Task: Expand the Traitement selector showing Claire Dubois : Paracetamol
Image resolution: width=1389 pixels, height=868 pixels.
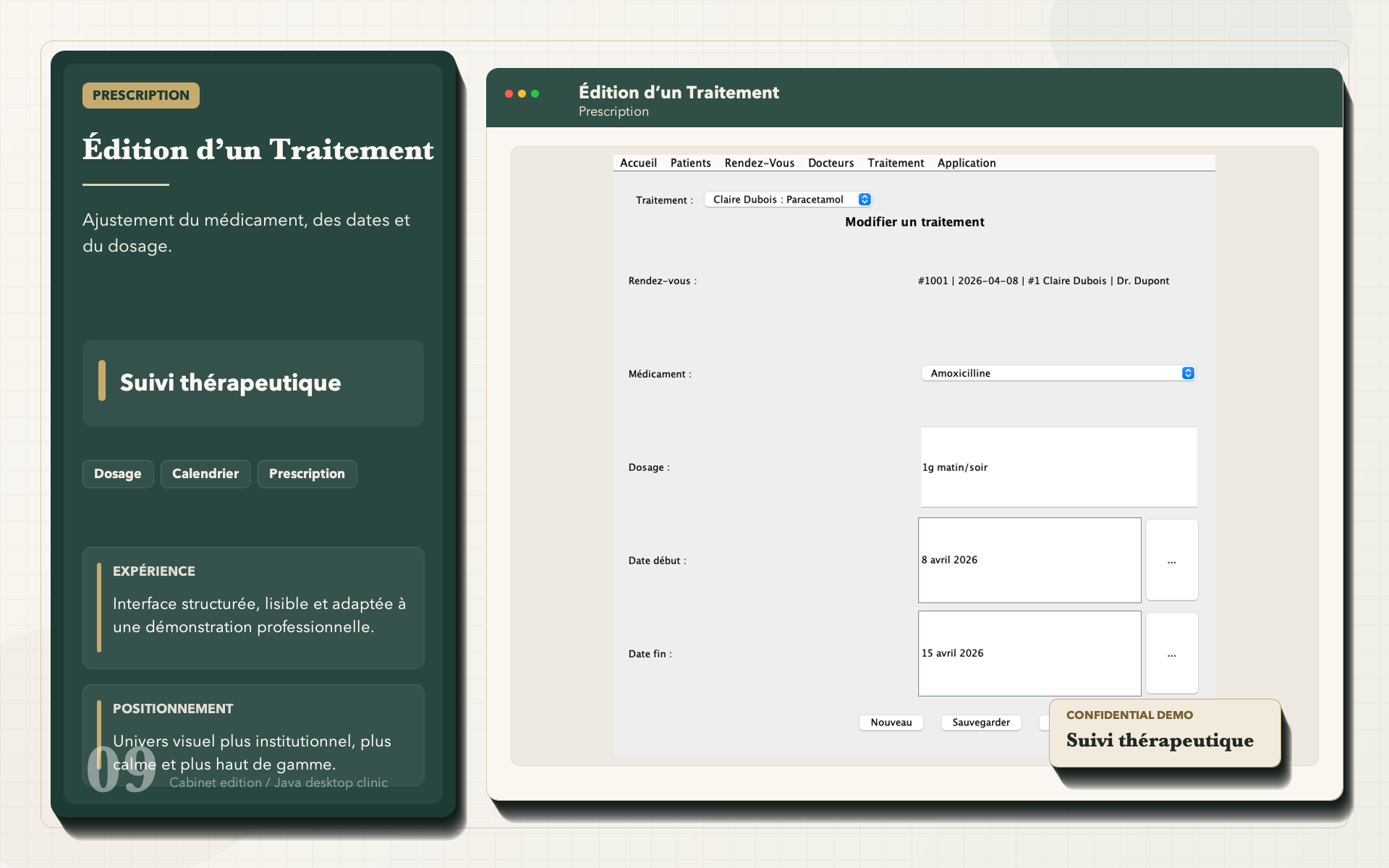Action: [788, 200]
